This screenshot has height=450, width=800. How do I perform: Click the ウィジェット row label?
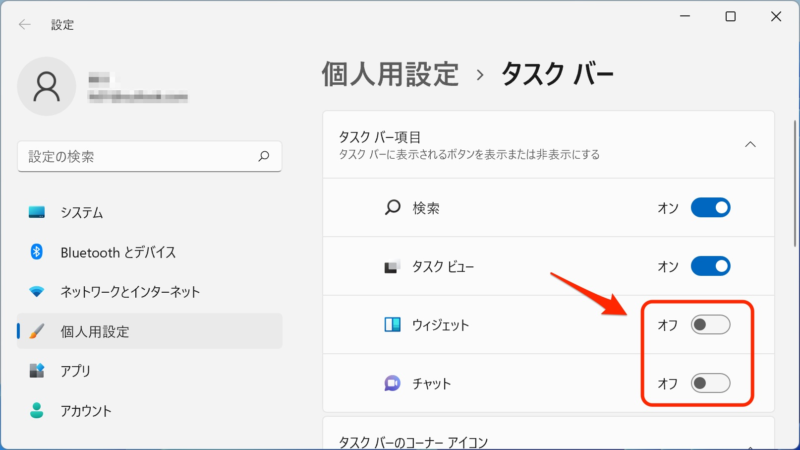click(x=440, y=325)
